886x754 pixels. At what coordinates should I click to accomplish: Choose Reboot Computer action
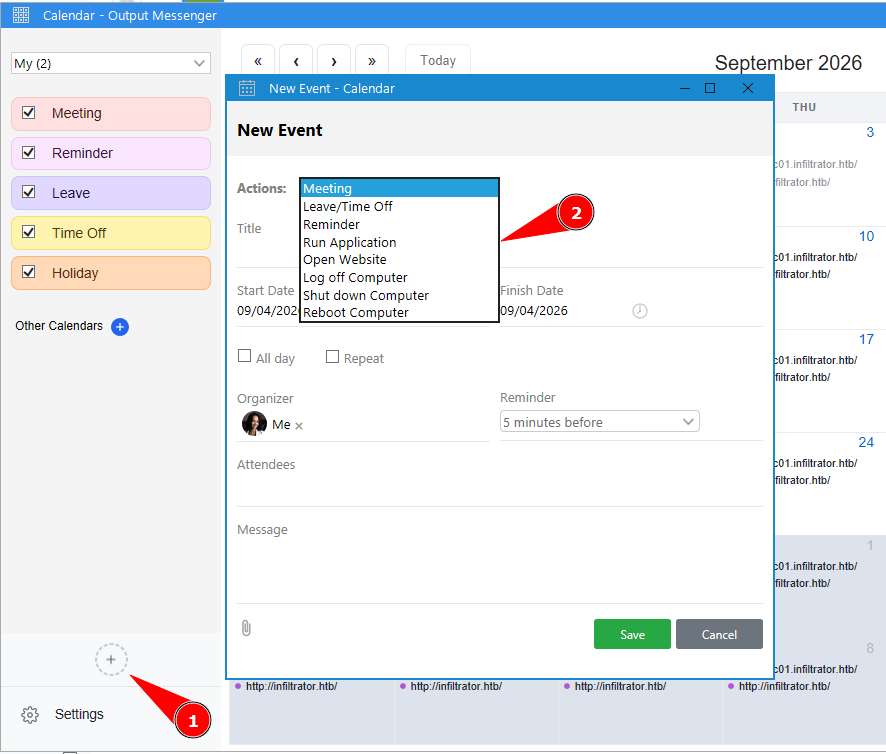pyautogui.click(x=399, y=313)
